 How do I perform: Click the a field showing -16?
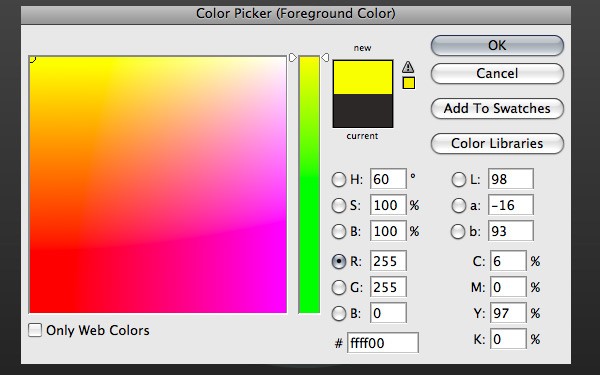pos(511,205)
